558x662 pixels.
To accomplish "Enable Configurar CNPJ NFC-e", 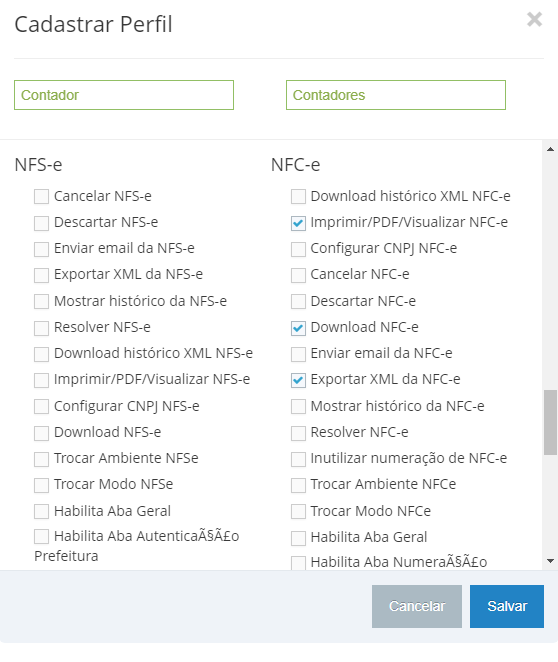I will click(x=298, y=249).
